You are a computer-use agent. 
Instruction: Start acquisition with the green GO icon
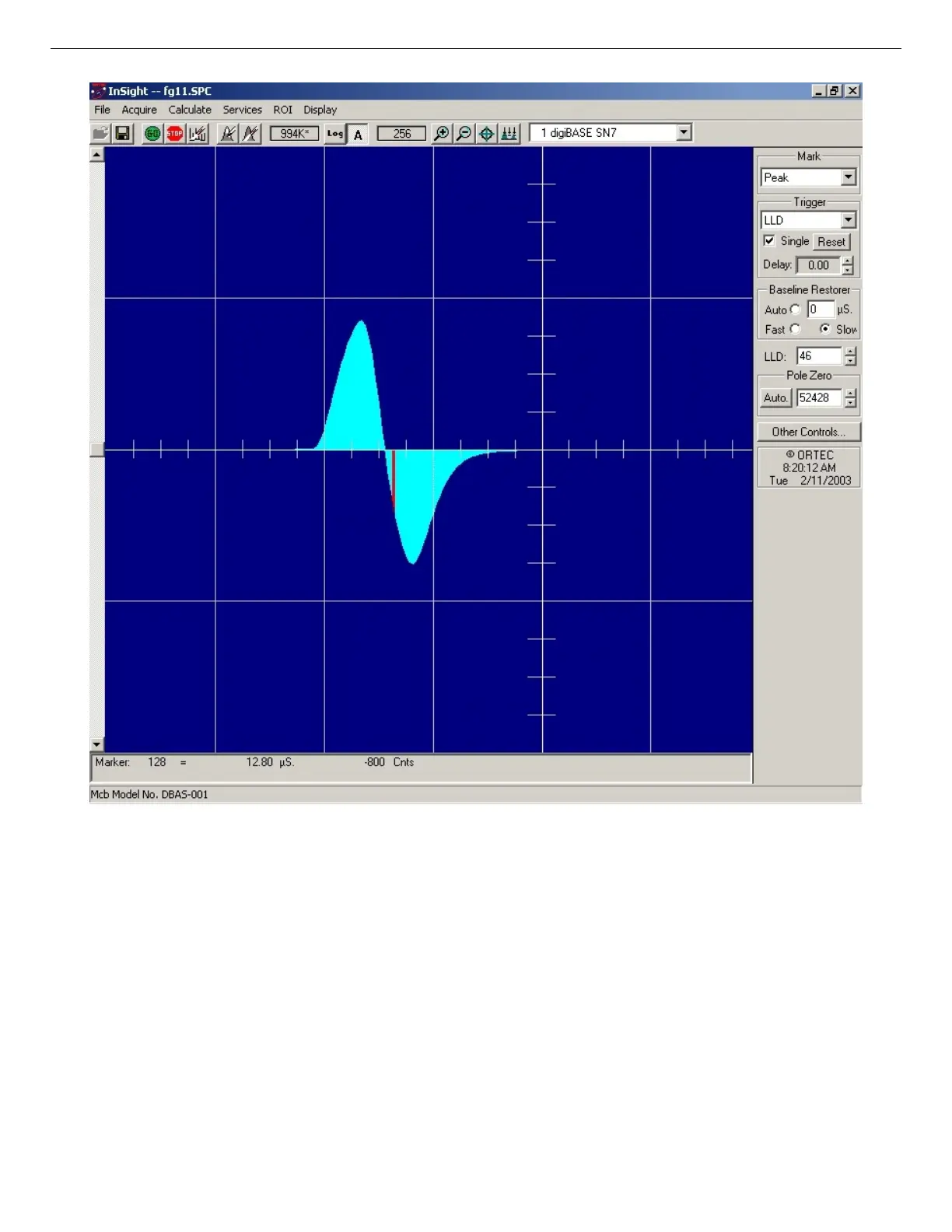[x=152, y=134]
